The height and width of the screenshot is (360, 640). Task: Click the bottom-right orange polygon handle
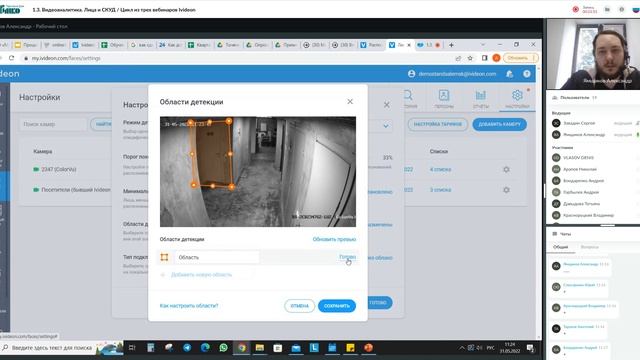[231, 187]
